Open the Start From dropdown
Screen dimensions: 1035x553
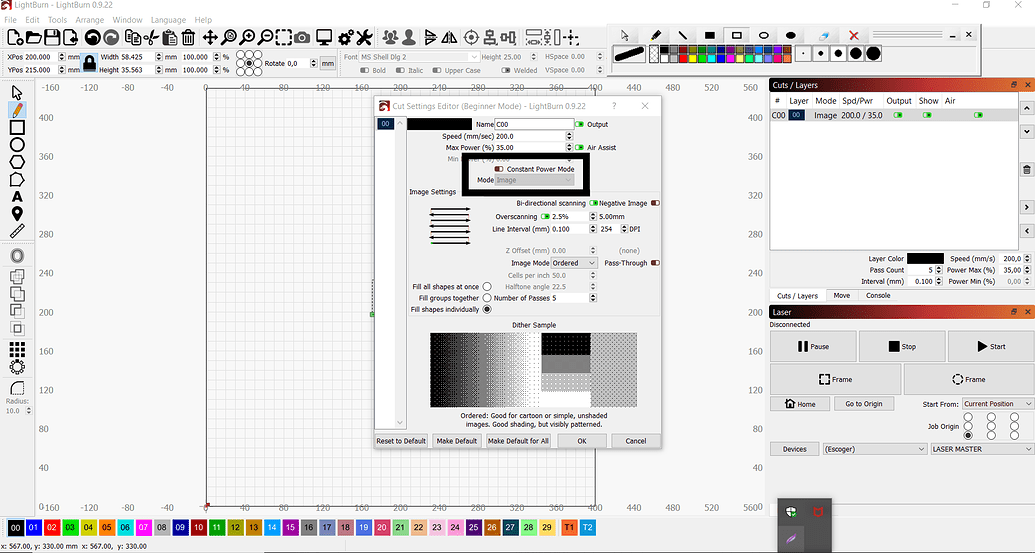[x=997, y=404]
